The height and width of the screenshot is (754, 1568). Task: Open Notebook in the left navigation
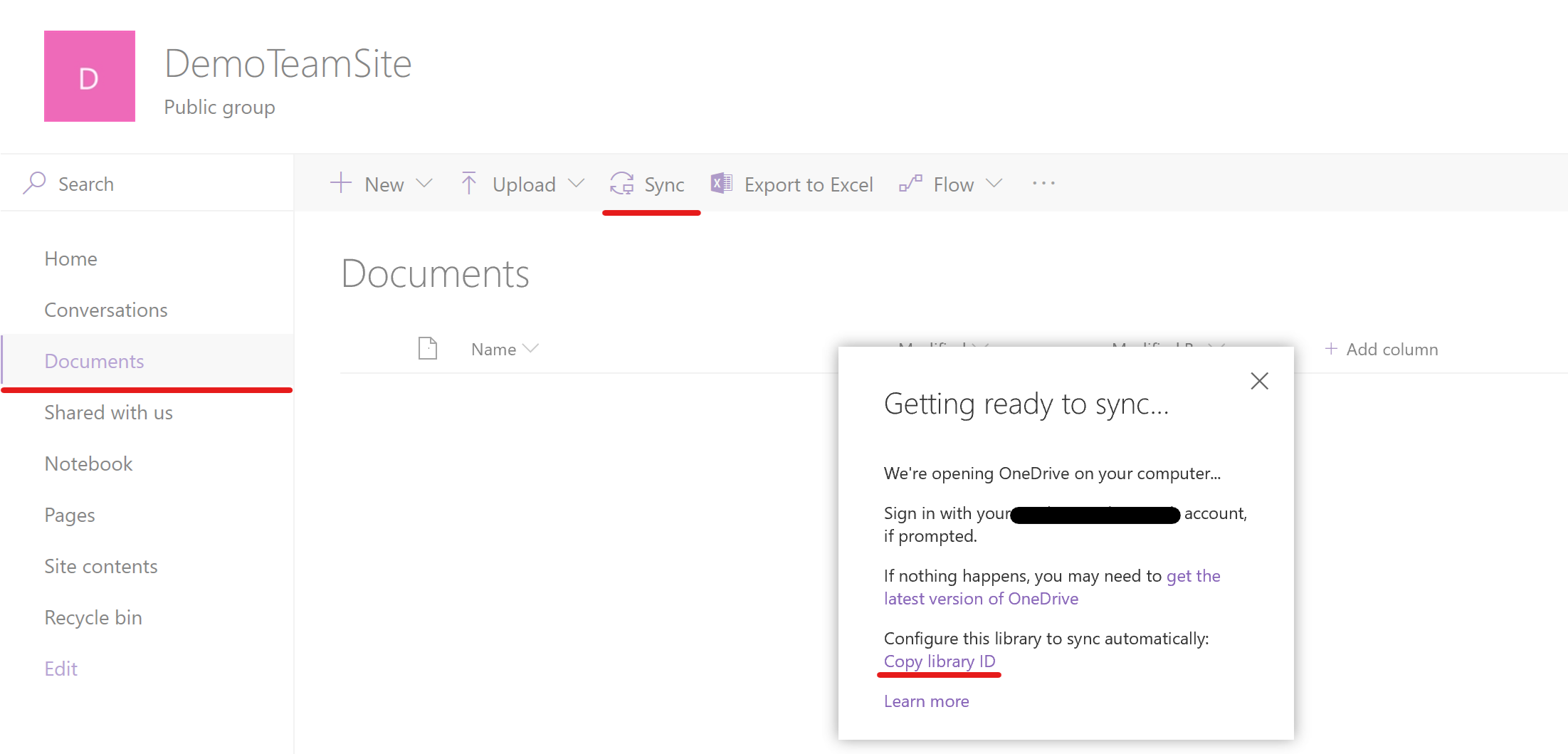pos(88,464)
